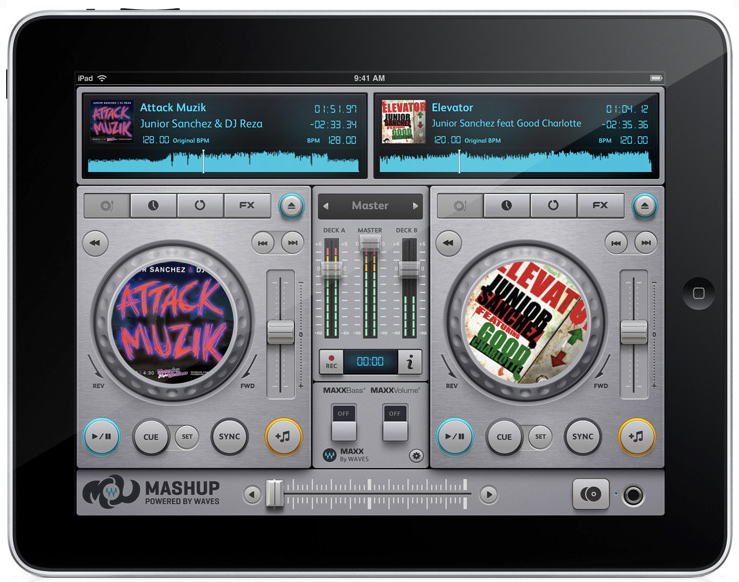Sync the left deck tempo
Viewport: 739px width, 582px height.
click(x=230, y=437)
